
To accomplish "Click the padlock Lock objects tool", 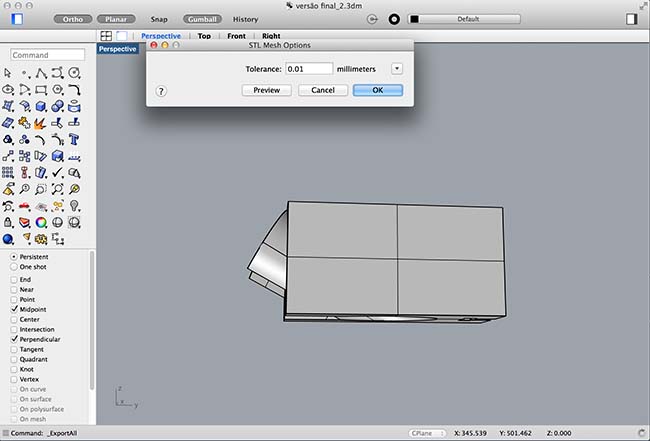I will (7, 223).
